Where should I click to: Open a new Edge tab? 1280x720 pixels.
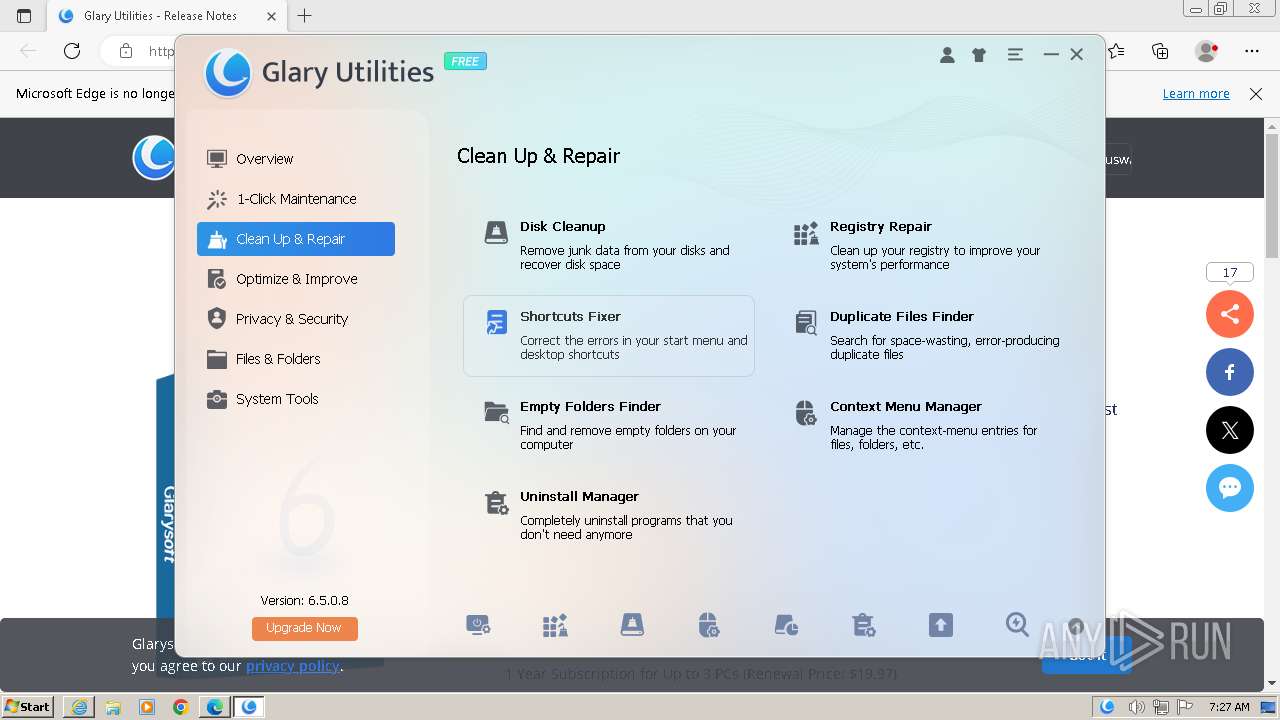pyautogui.click(x=305, y=16)
